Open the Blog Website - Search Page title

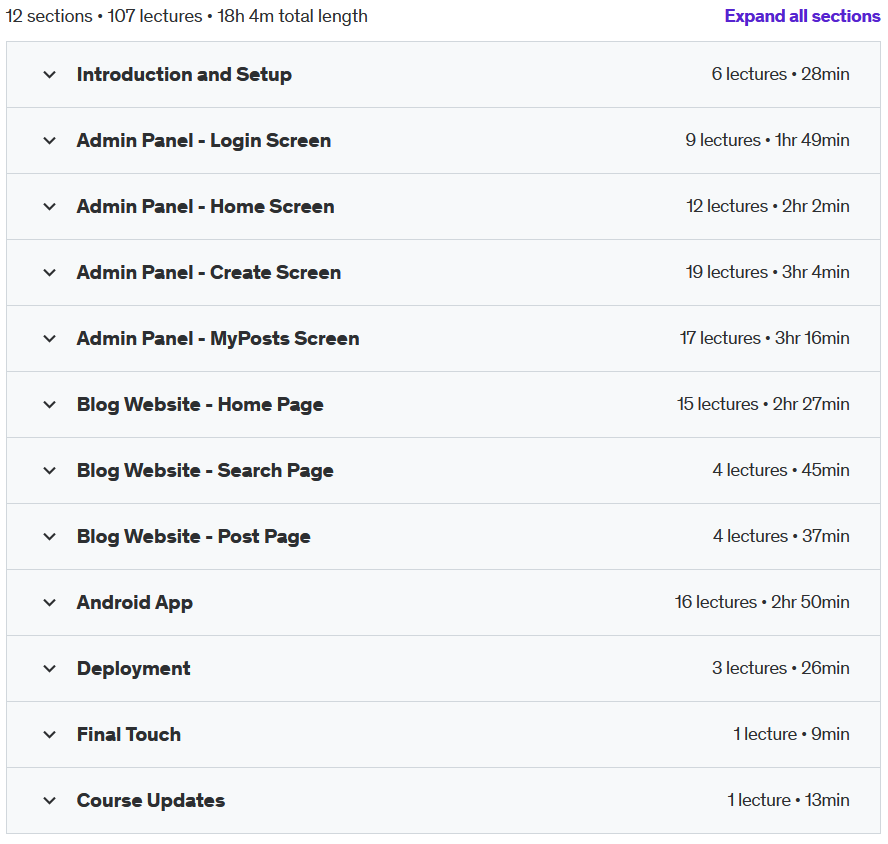tap(205, 470)
